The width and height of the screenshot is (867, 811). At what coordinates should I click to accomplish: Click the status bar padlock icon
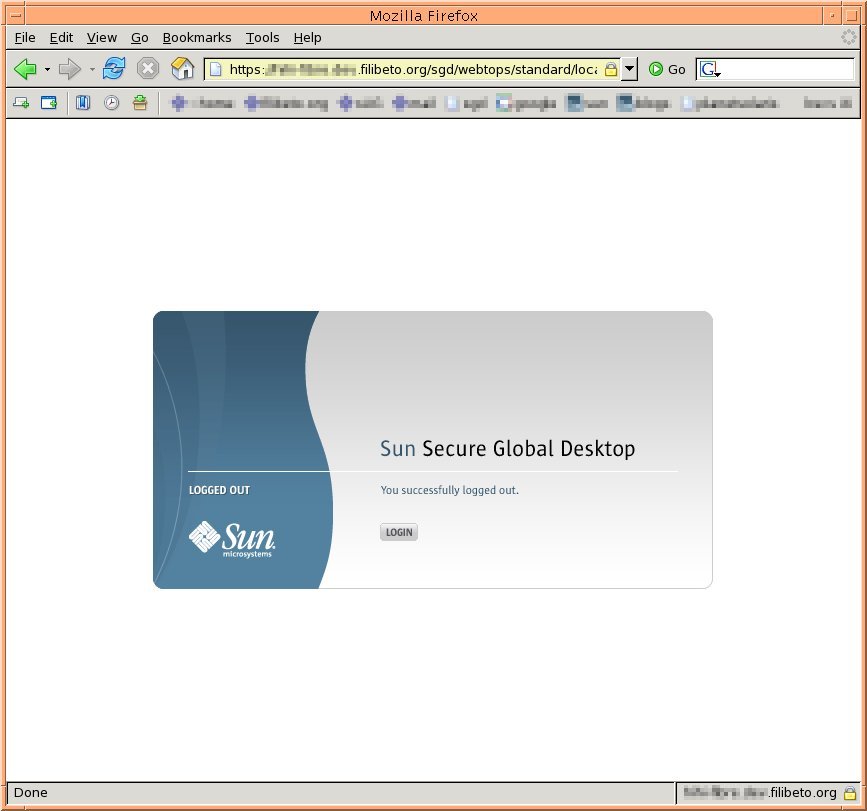pos(849,793)
